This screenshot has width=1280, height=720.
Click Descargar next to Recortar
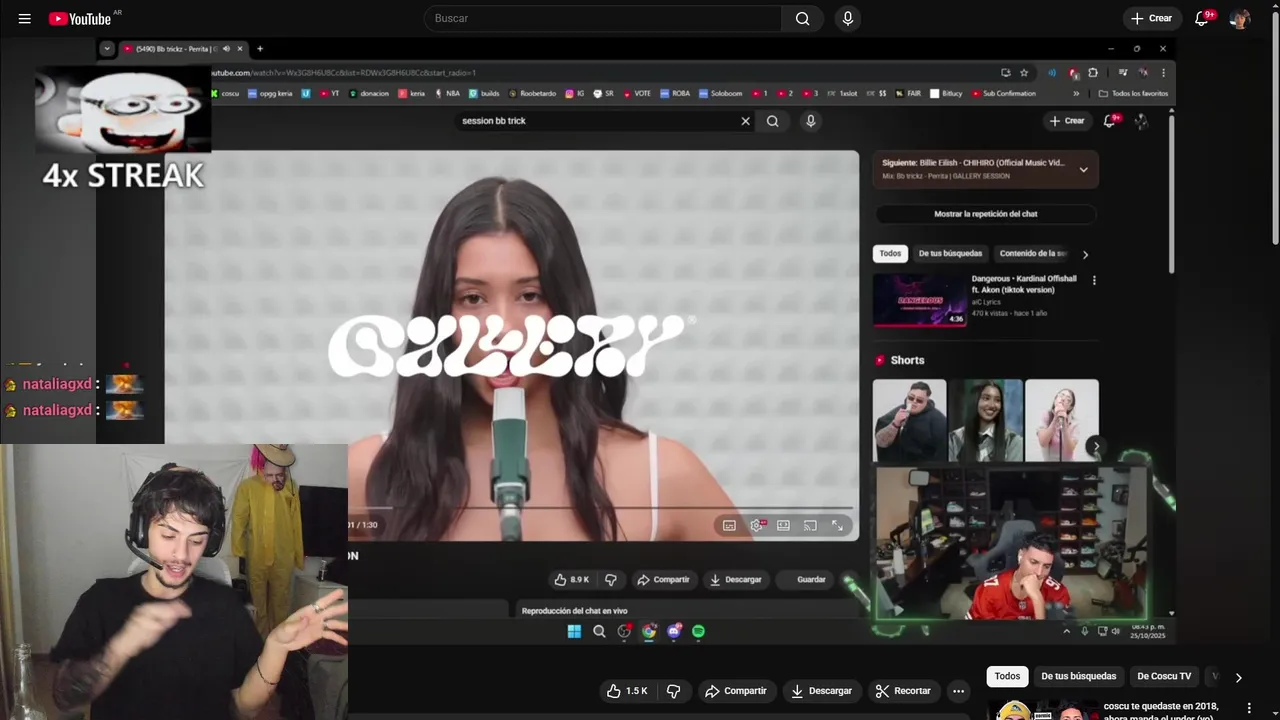click(821, 691)
